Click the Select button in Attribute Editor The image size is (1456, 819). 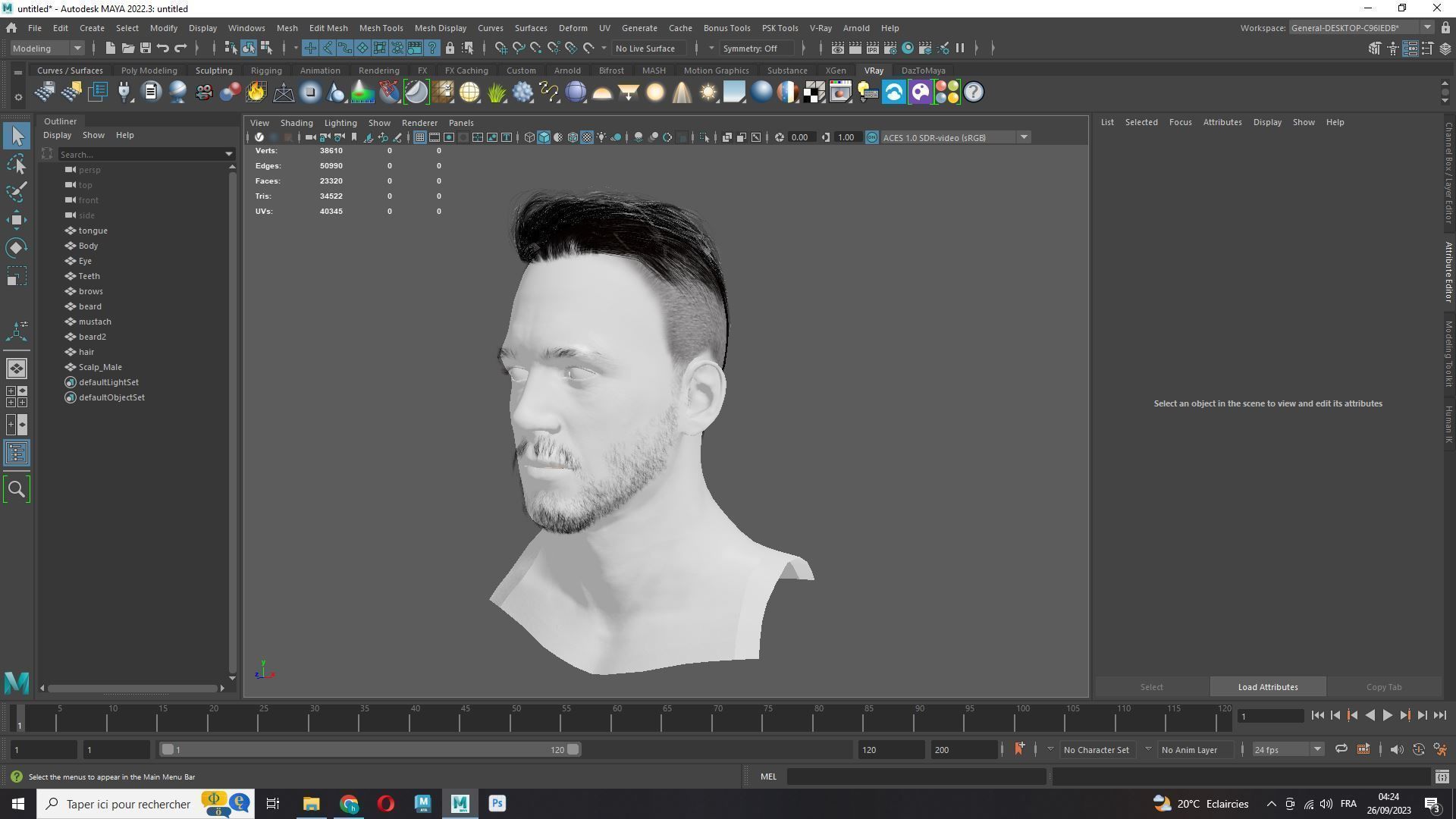pos(1151,687)
